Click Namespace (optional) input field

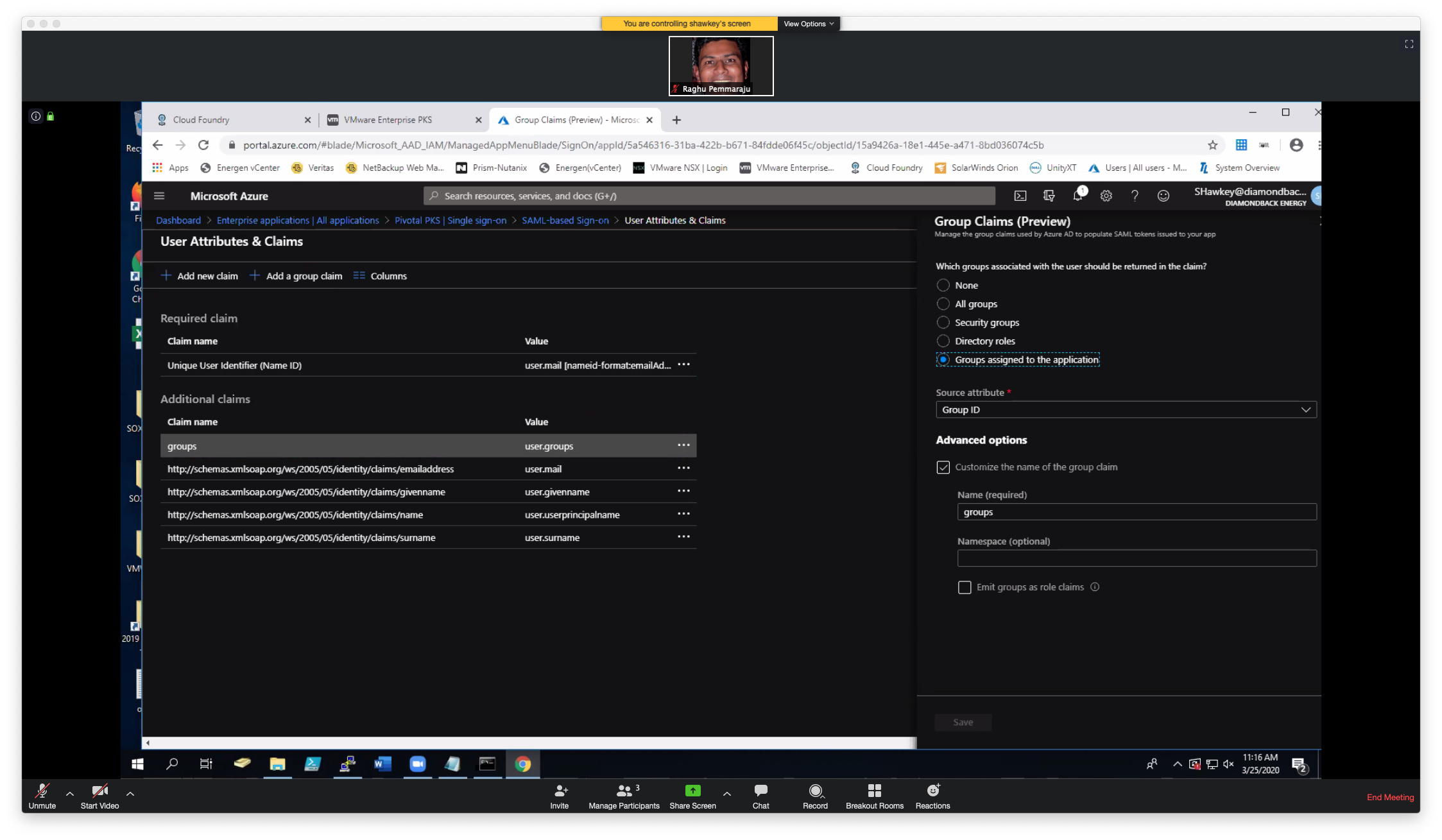tap(1137, 558)
